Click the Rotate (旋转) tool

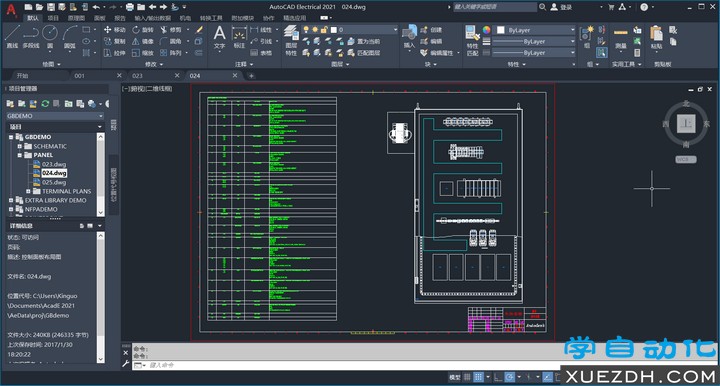[x=143, y=30]
